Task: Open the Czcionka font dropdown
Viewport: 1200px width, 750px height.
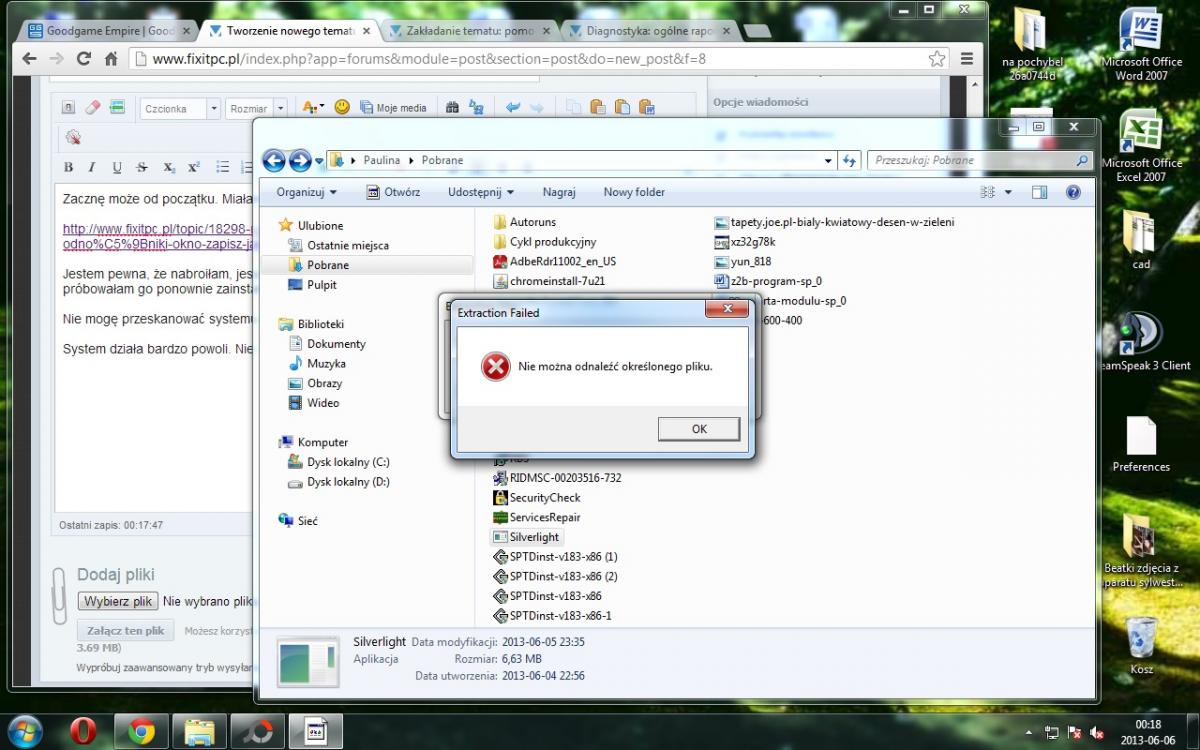Action: click(180, 108)
